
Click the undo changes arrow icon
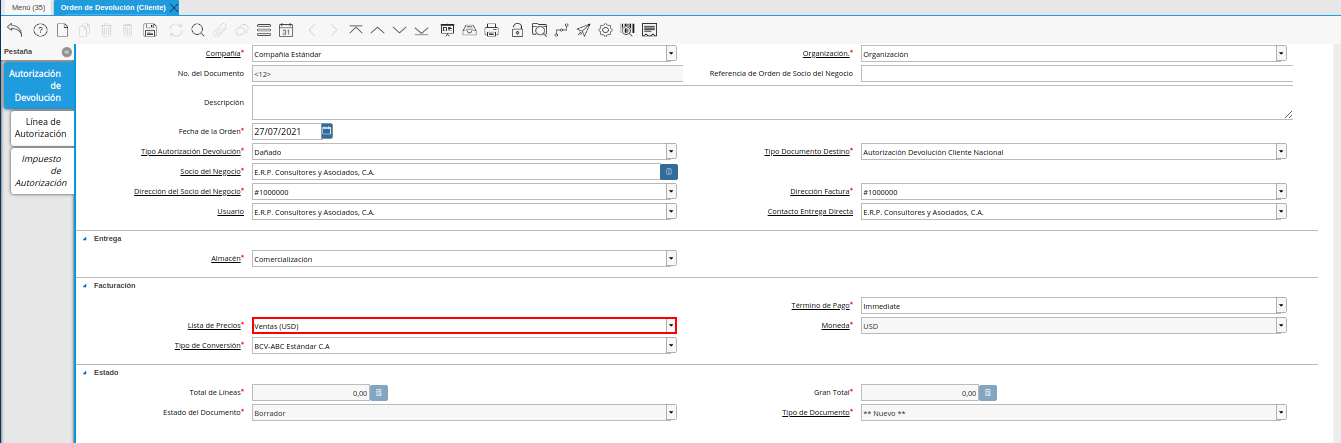tap(14, 30)
